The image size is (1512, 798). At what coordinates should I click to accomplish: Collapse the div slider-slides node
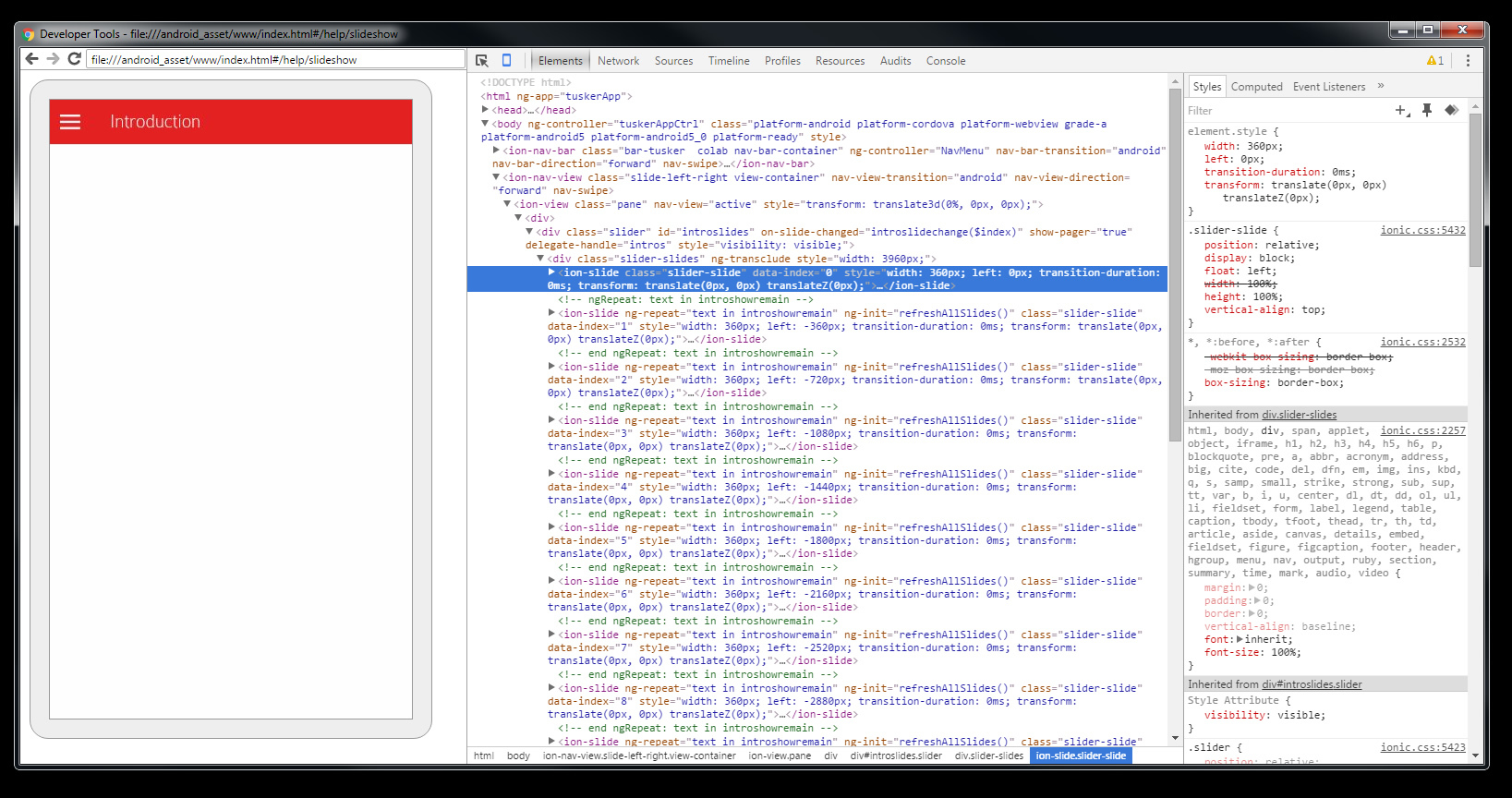coord(540,258)
